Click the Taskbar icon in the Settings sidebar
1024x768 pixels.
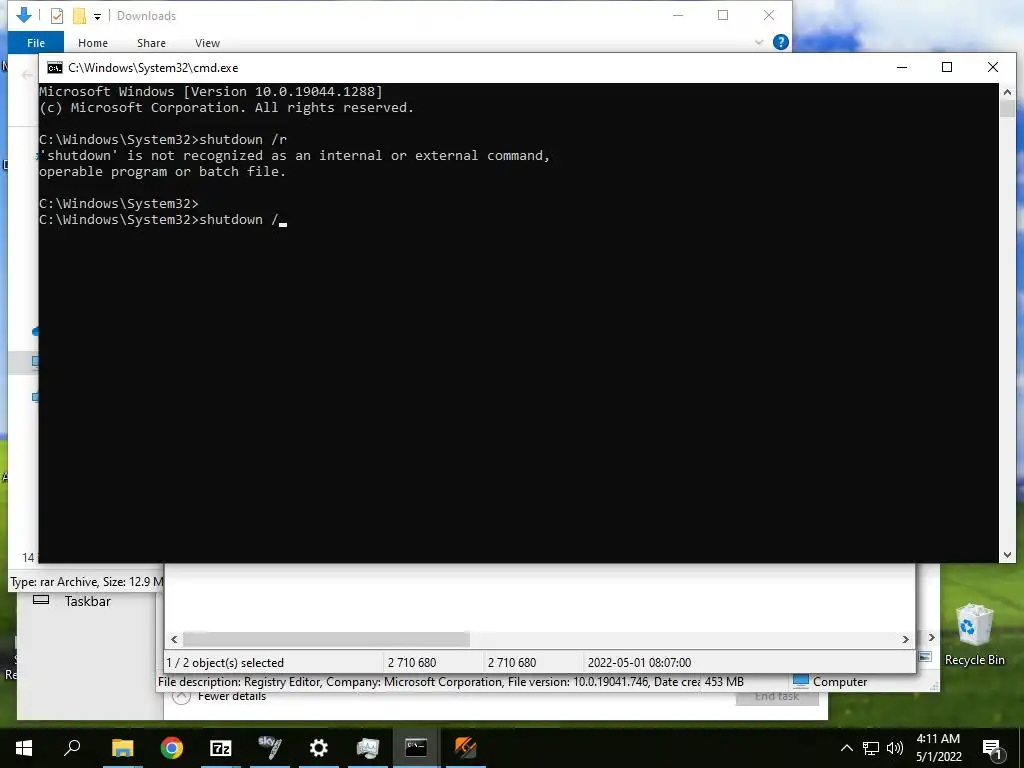click(x=41, y=600)
